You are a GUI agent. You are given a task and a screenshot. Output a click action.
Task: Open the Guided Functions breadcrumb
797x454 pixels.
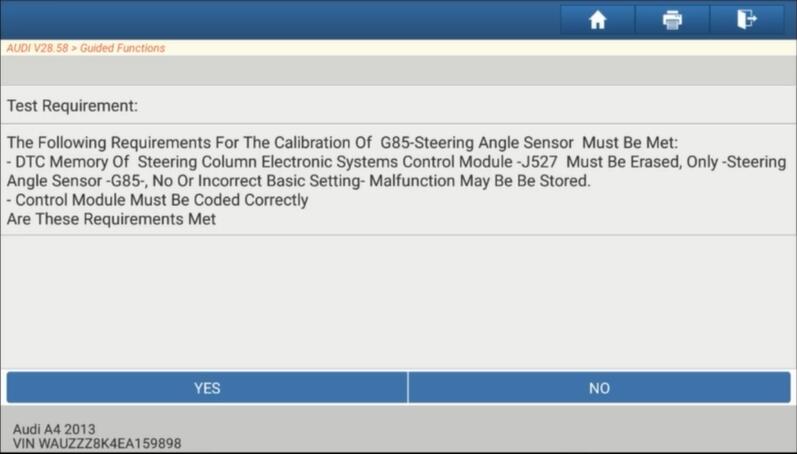coord(122,48)
